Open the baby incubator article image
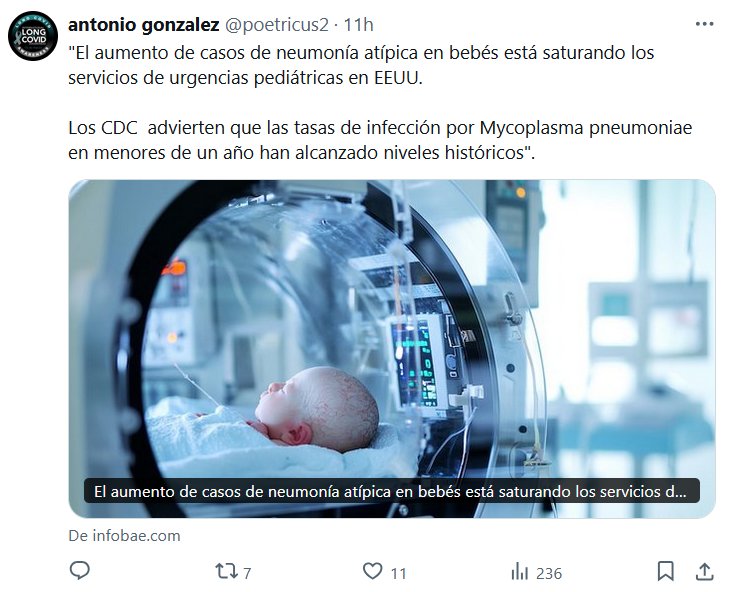Viewport: 734px width, 592px height. tap(392, 349)
